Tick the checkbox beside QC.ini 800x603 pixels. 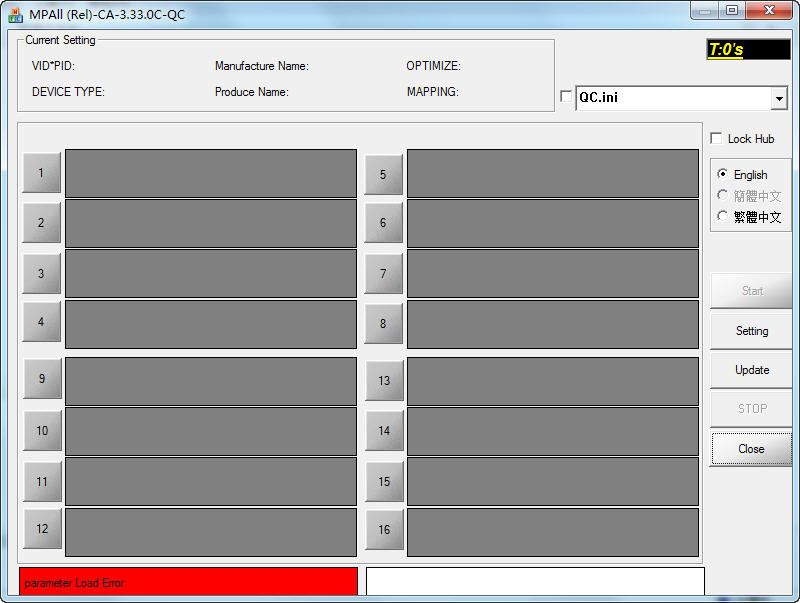tap(567, 97)
